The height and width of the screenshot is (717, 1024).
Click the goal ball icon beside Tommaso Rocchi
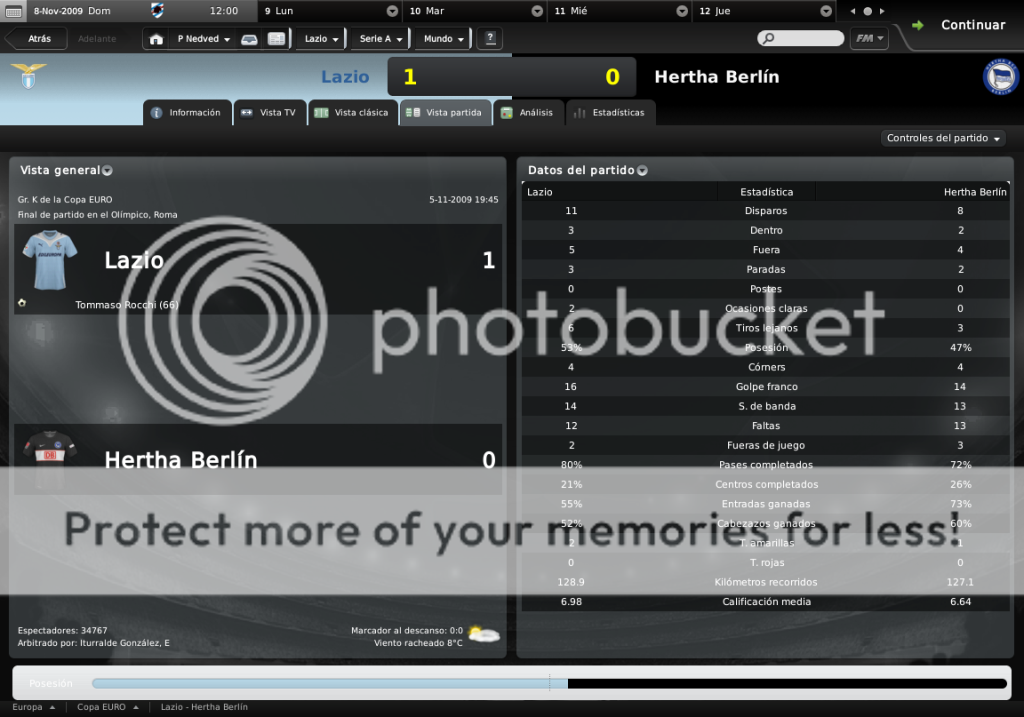pyautogui.click(x=22, y=303)
